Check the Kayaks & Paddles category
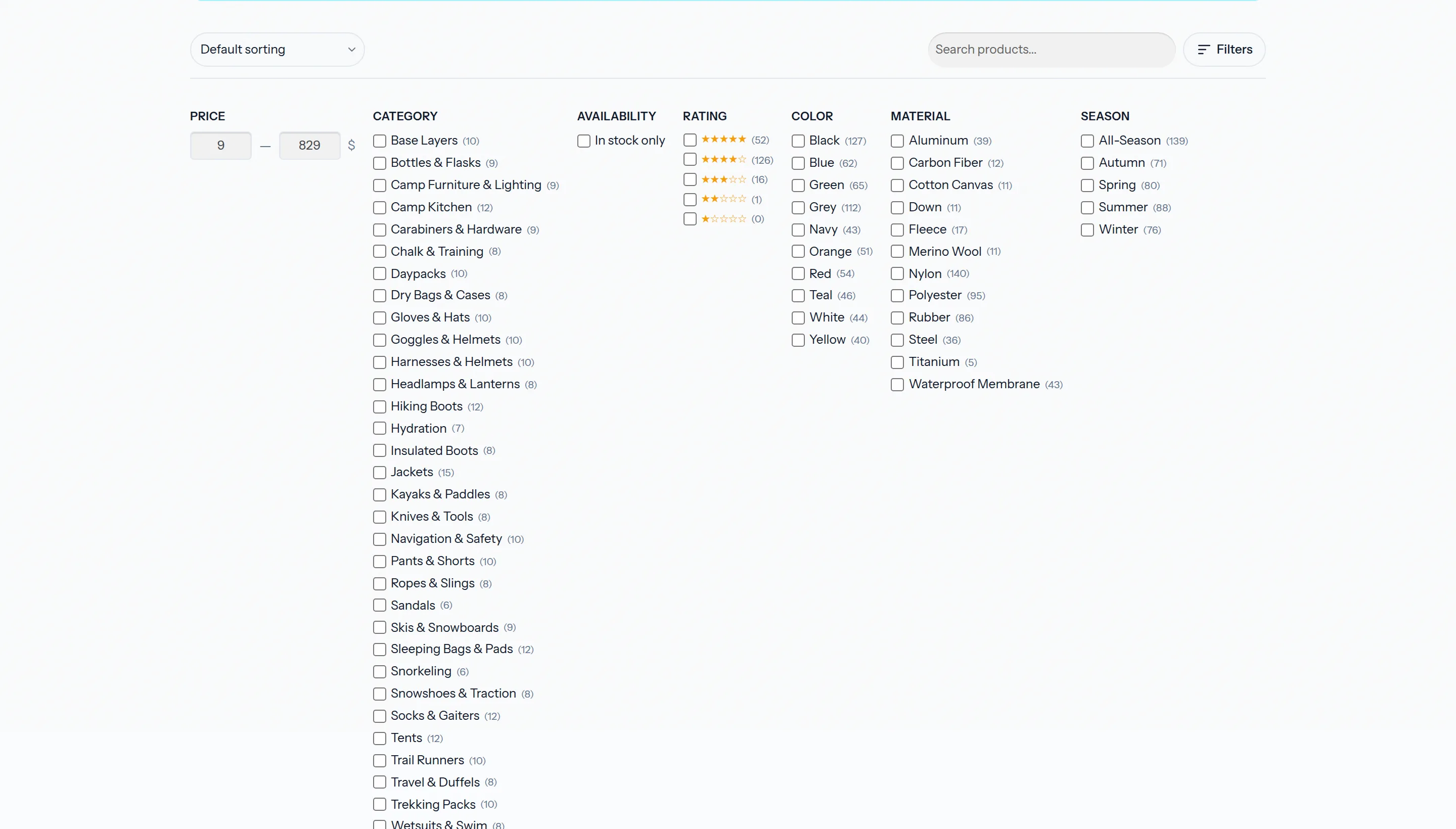1456x829 pixels. click(x=380, y=495)
